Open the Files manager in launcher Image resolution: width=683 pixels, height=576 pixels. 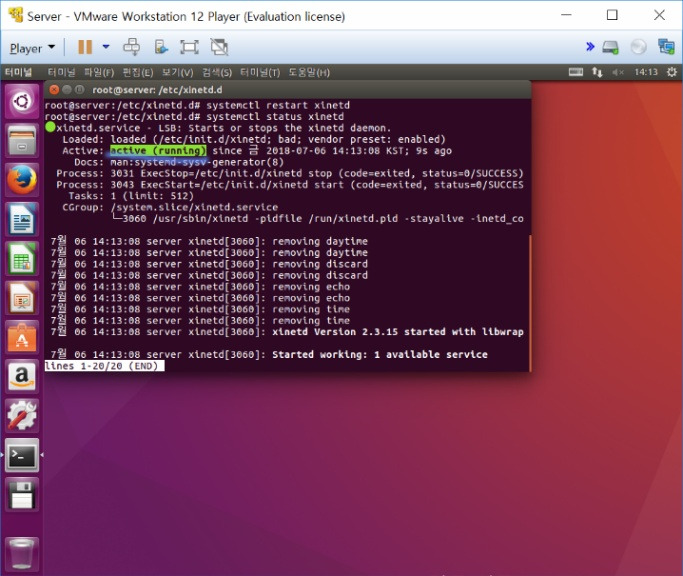coord(22,141)
